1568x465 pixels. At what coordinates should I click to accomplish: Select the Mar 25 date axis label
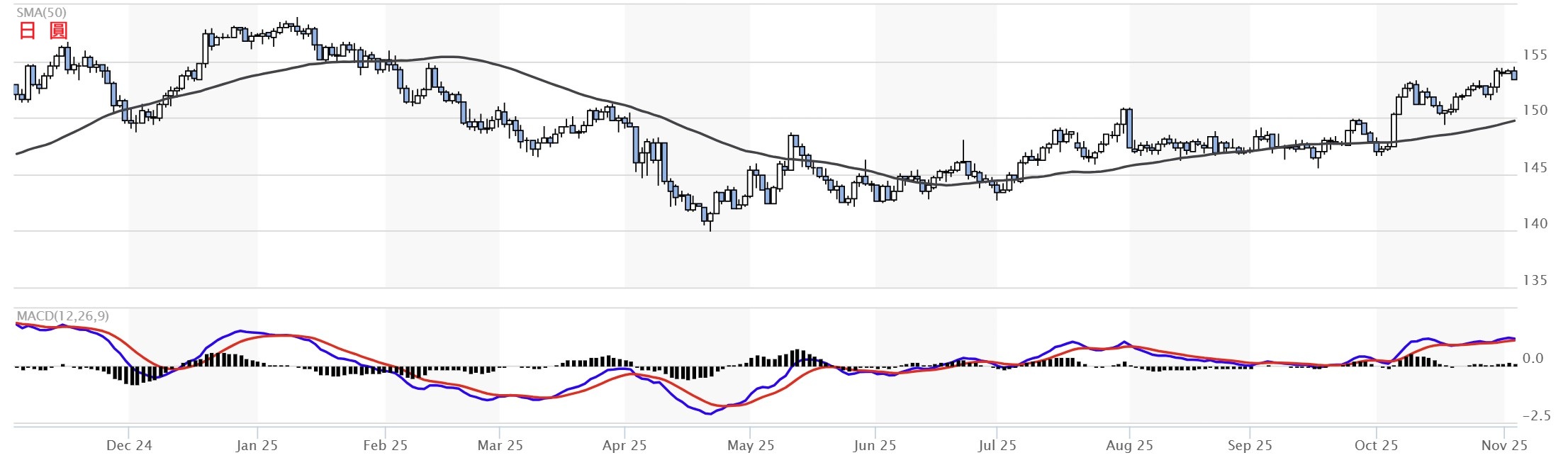tap(500, 445)
